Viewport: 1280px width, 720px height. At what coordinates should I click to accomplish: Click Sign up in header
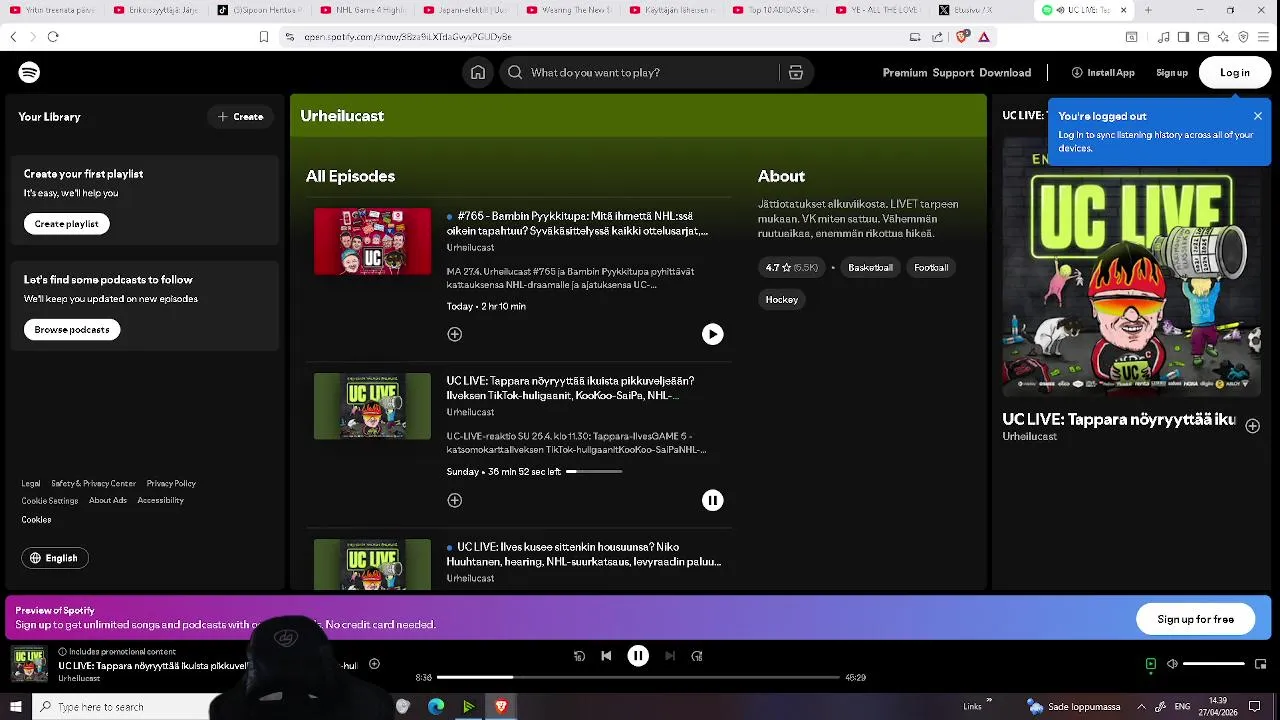(1172, 73)
